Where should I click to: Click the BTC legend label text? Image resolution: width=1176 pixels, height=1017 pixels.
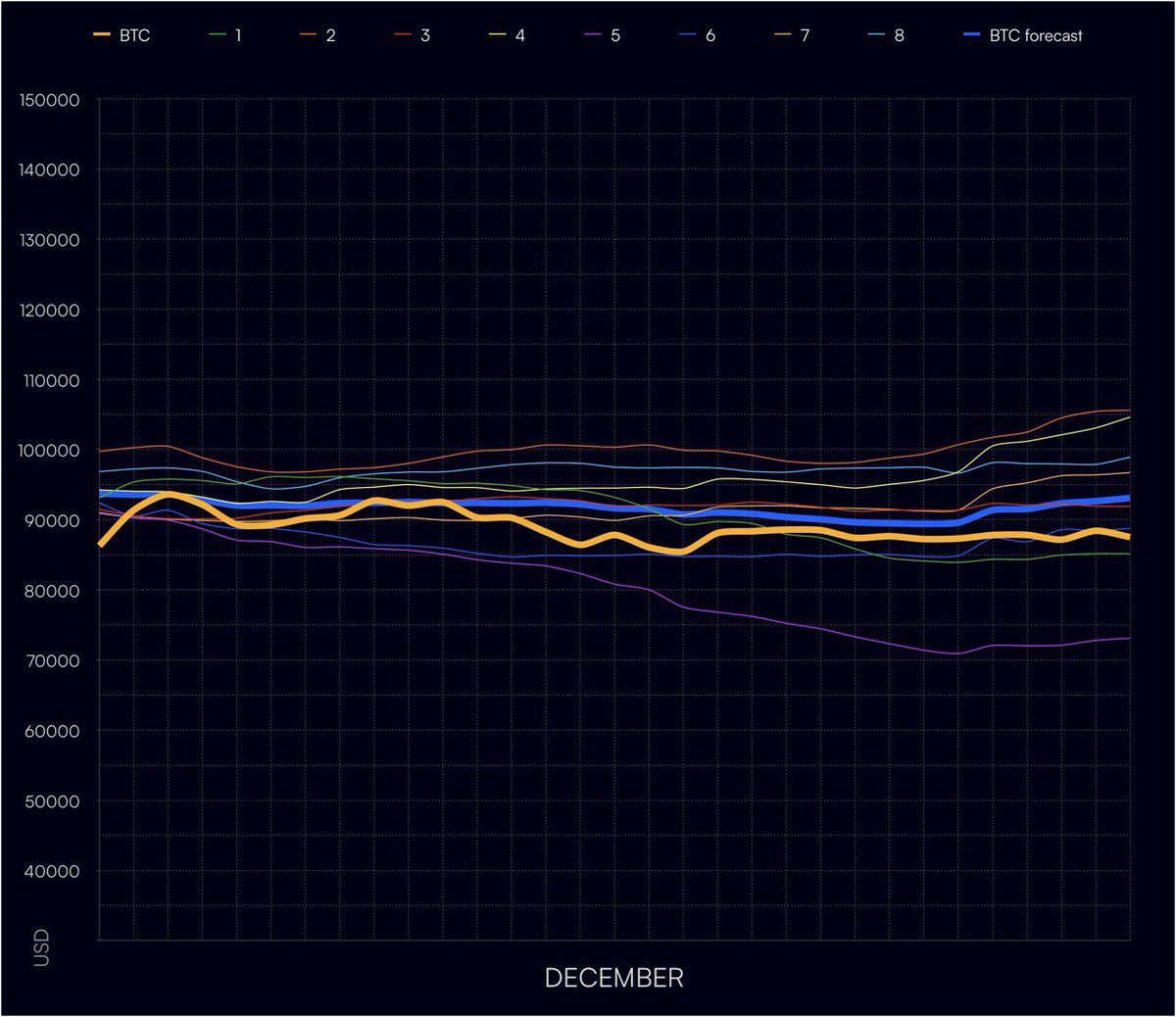click(x=137, y=34)
